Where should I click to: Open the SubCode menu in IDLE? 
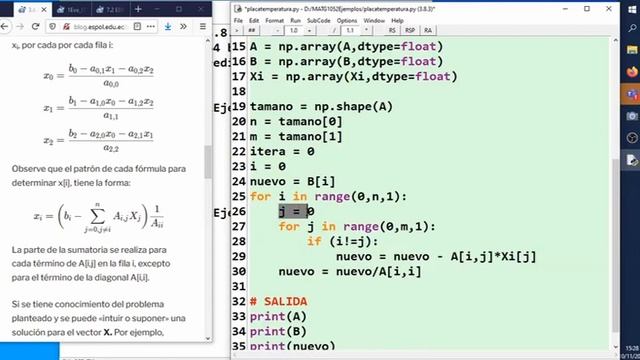tap(319, 20)
